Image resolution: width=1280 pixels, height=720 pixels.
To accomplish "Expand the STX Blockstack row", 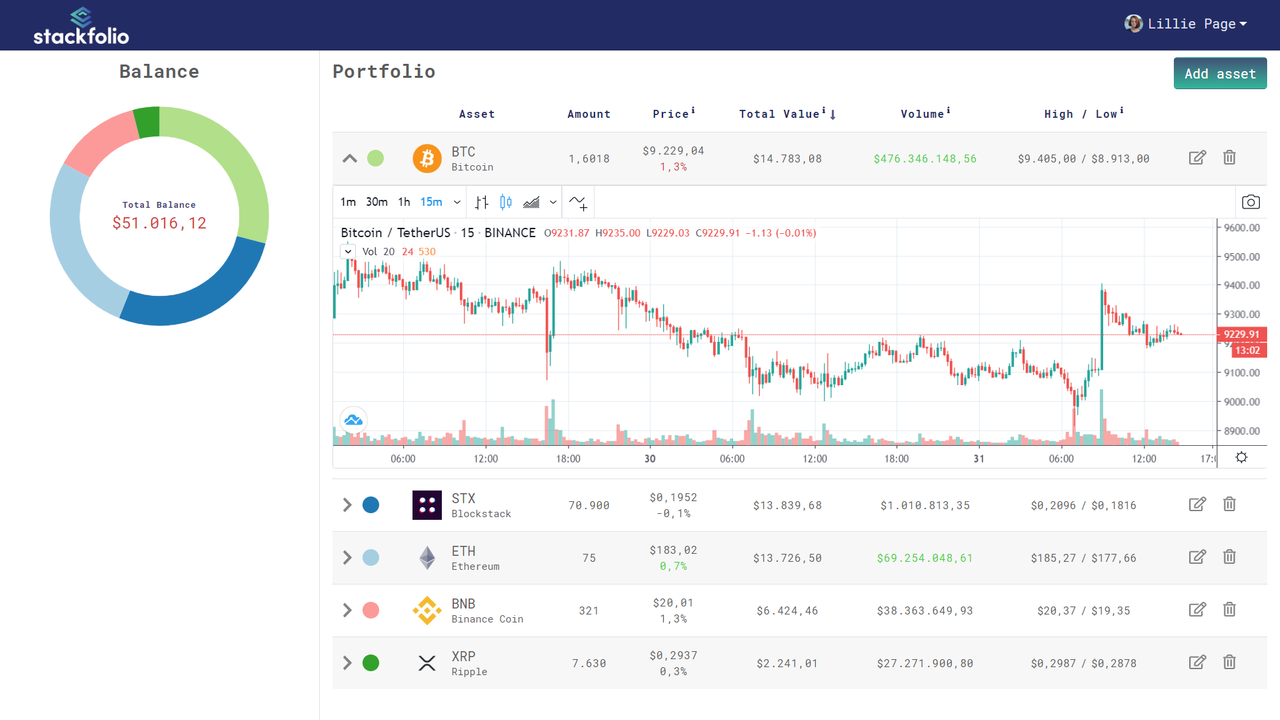I will 347,505.
